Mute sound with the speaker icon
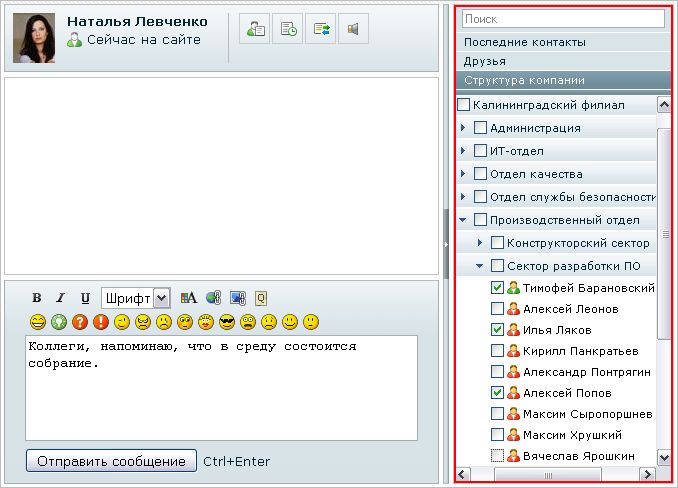This screenshot has width=678, height=488. coord(353,30)
